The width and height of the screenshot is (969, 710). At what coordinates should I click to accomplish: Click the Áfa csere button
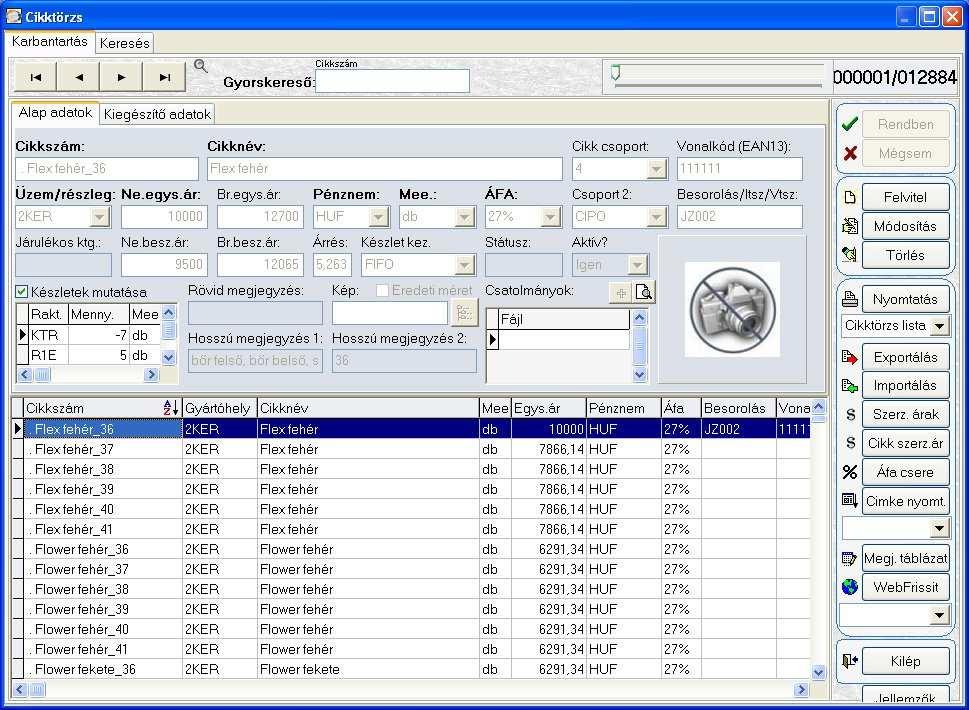[x=905, y=472]
